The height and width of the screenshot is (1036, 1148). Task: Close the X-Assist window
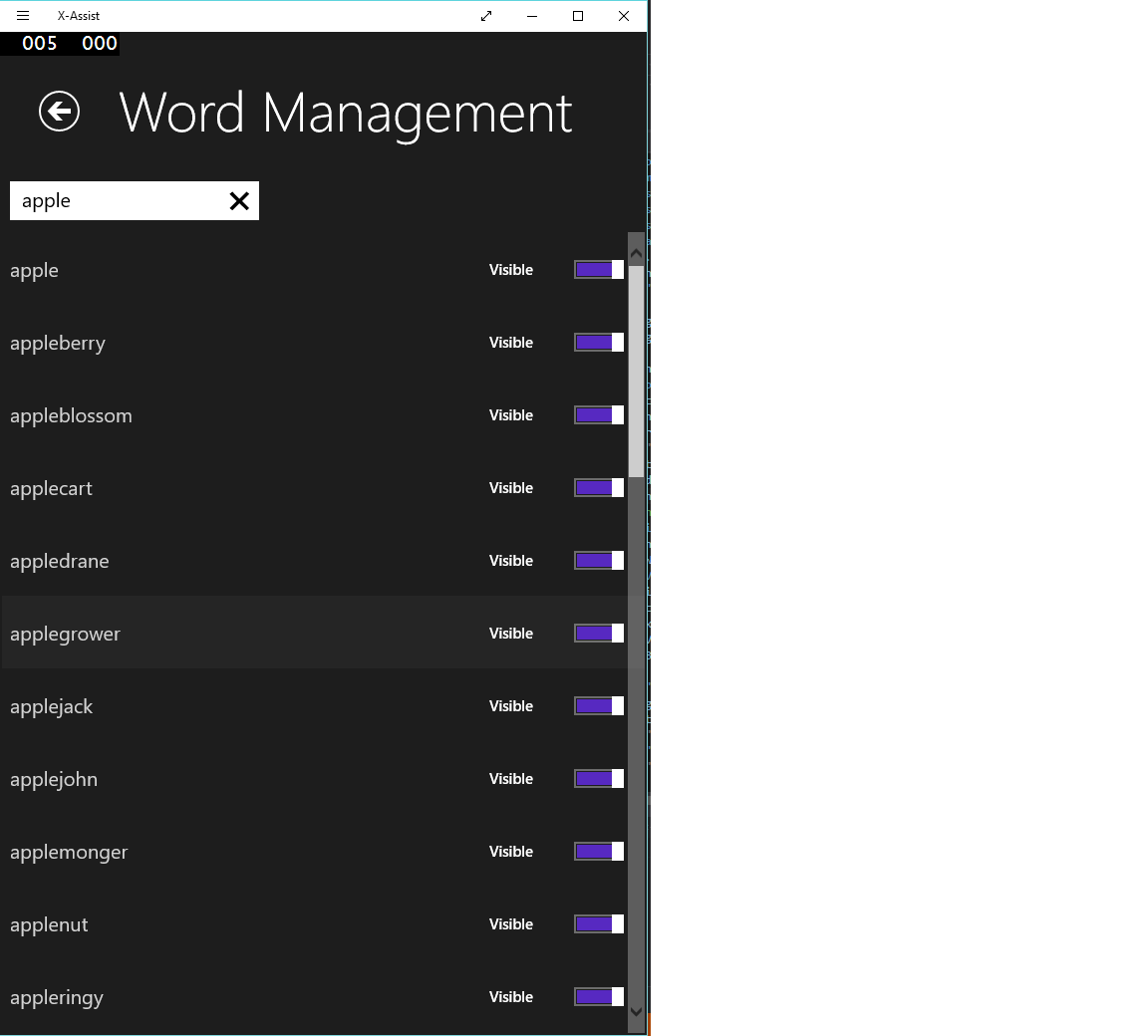[624, 15]
